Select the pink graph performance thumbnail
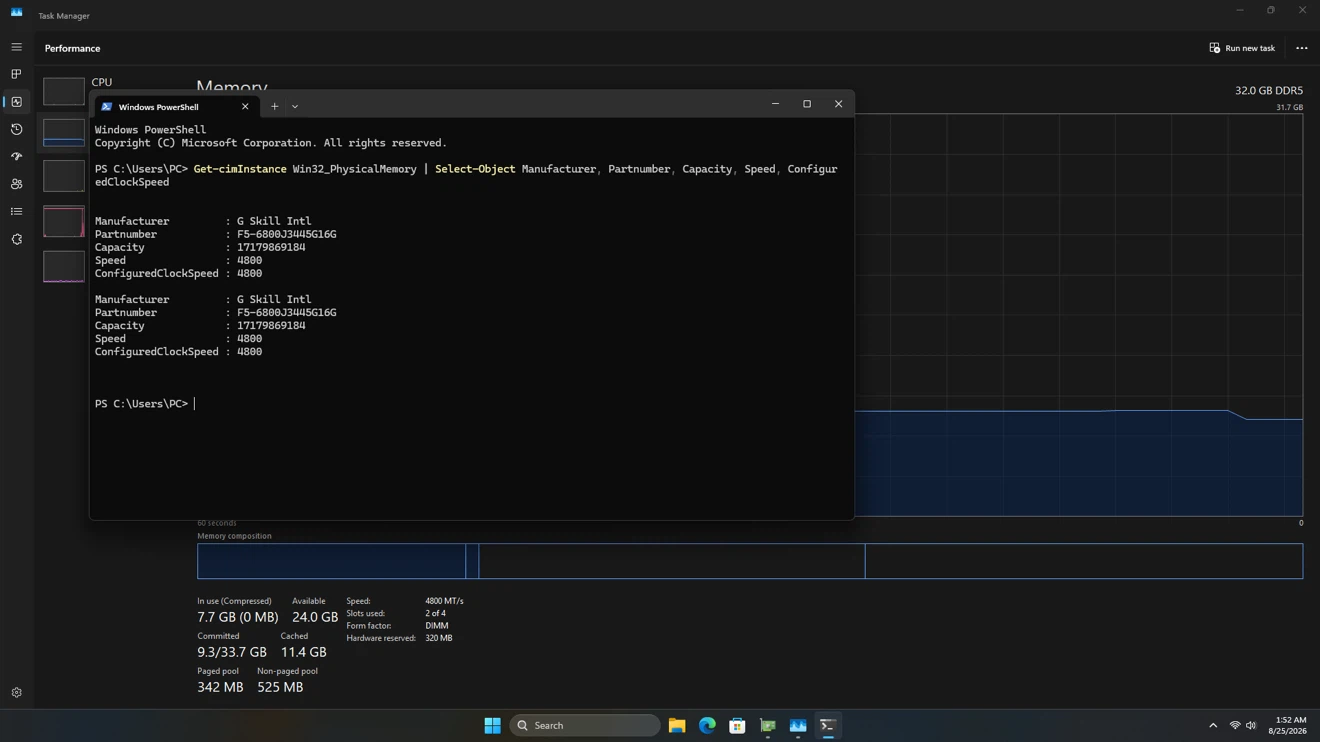 pos(63,221)
